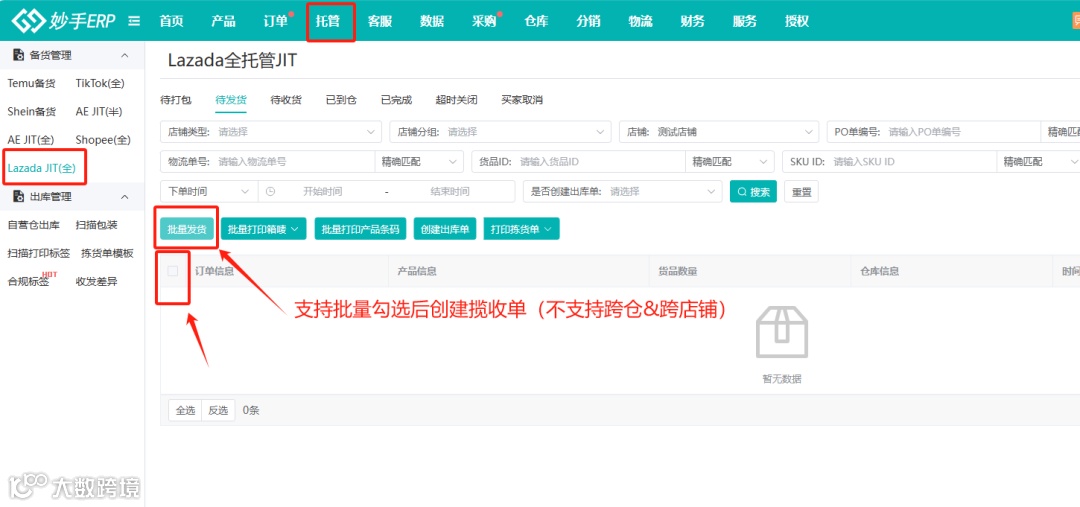Open the 采购 top menu
The width and height of the screenshot is (1080, 507).
(484, 21)
